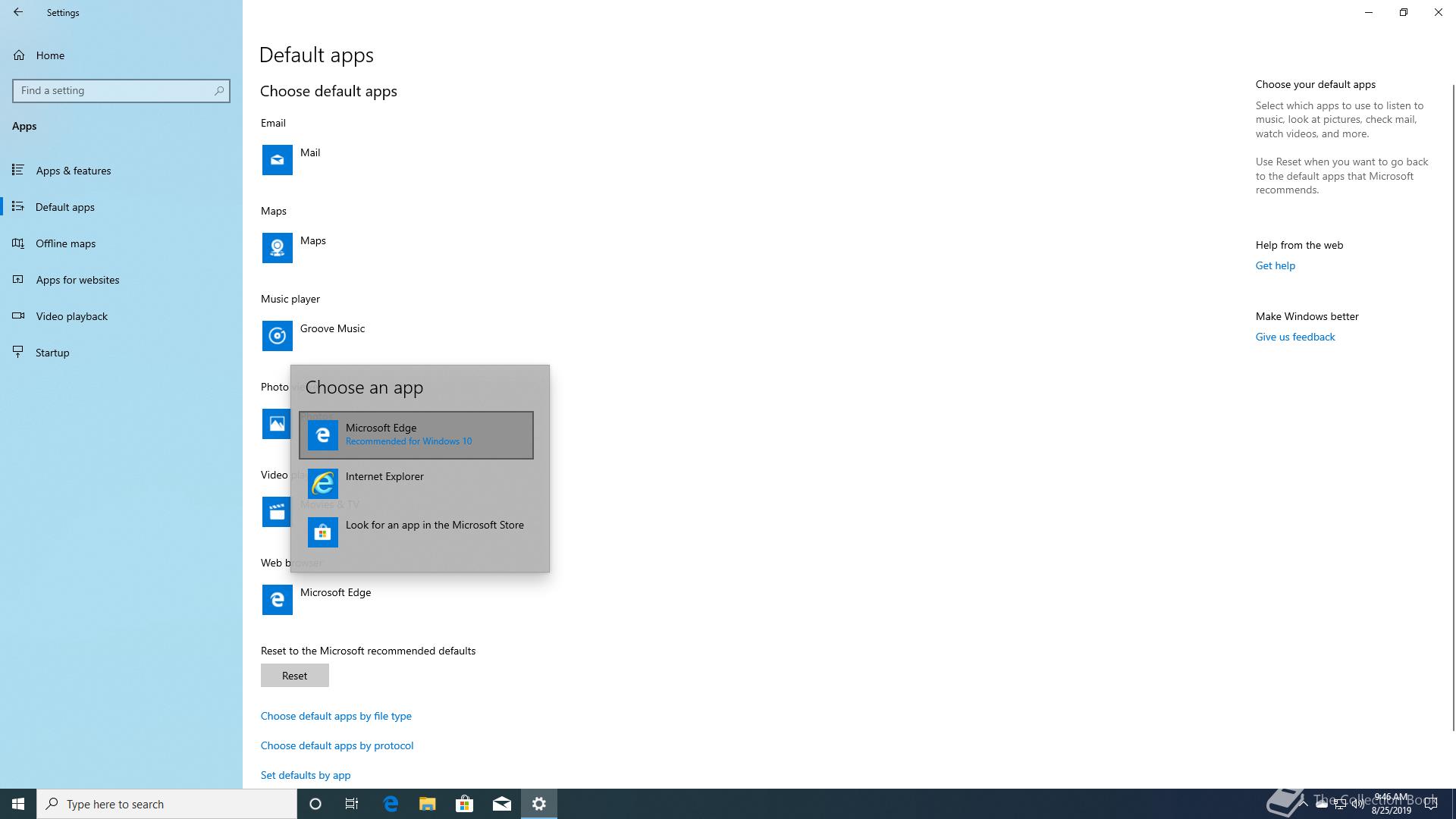The image size is (1456, 819).
Task: Open Startup settings
Action: (x=121, y=353)
